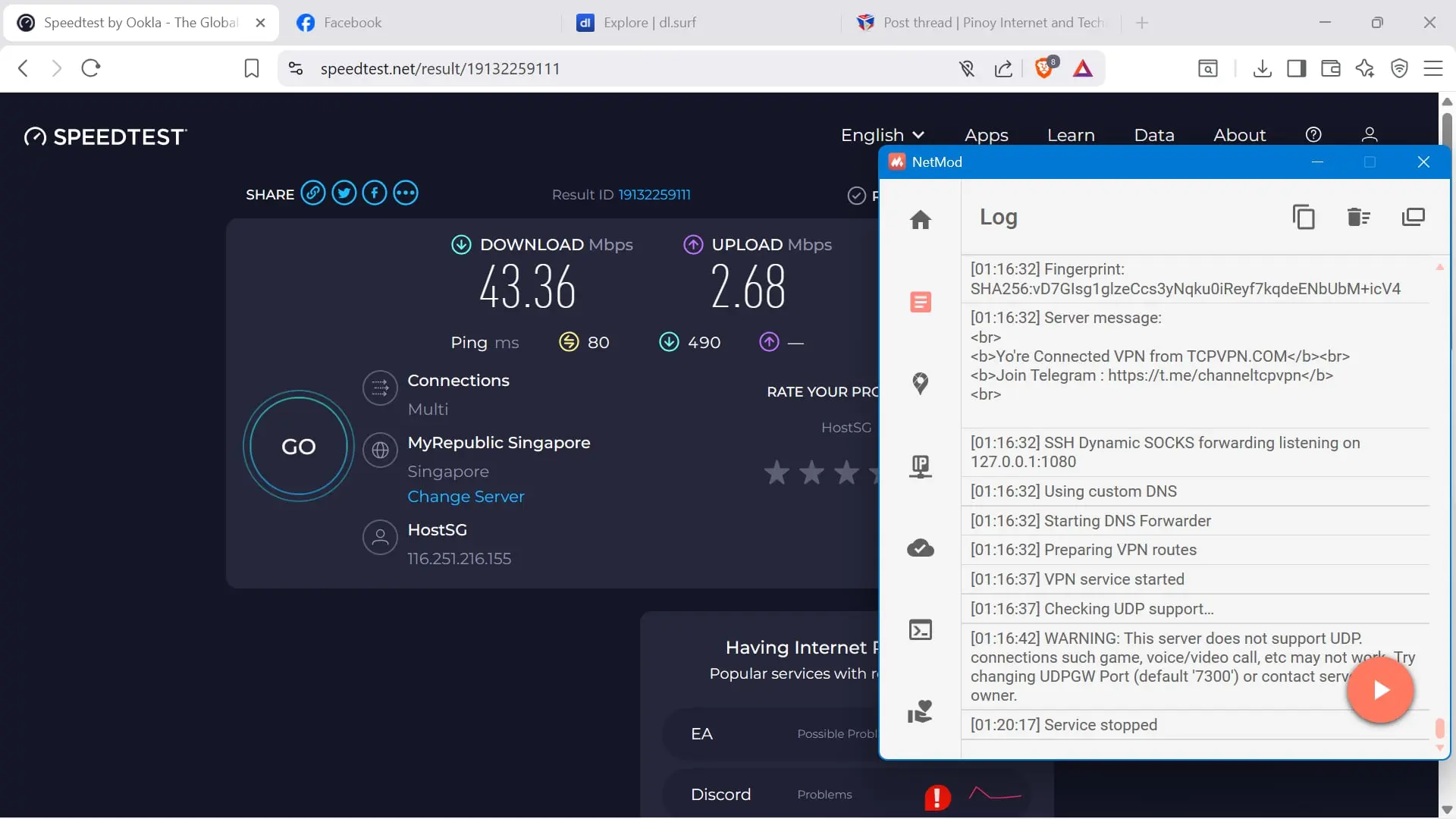
Task: Expand the English language dropdown
Action: pos(883,135)
